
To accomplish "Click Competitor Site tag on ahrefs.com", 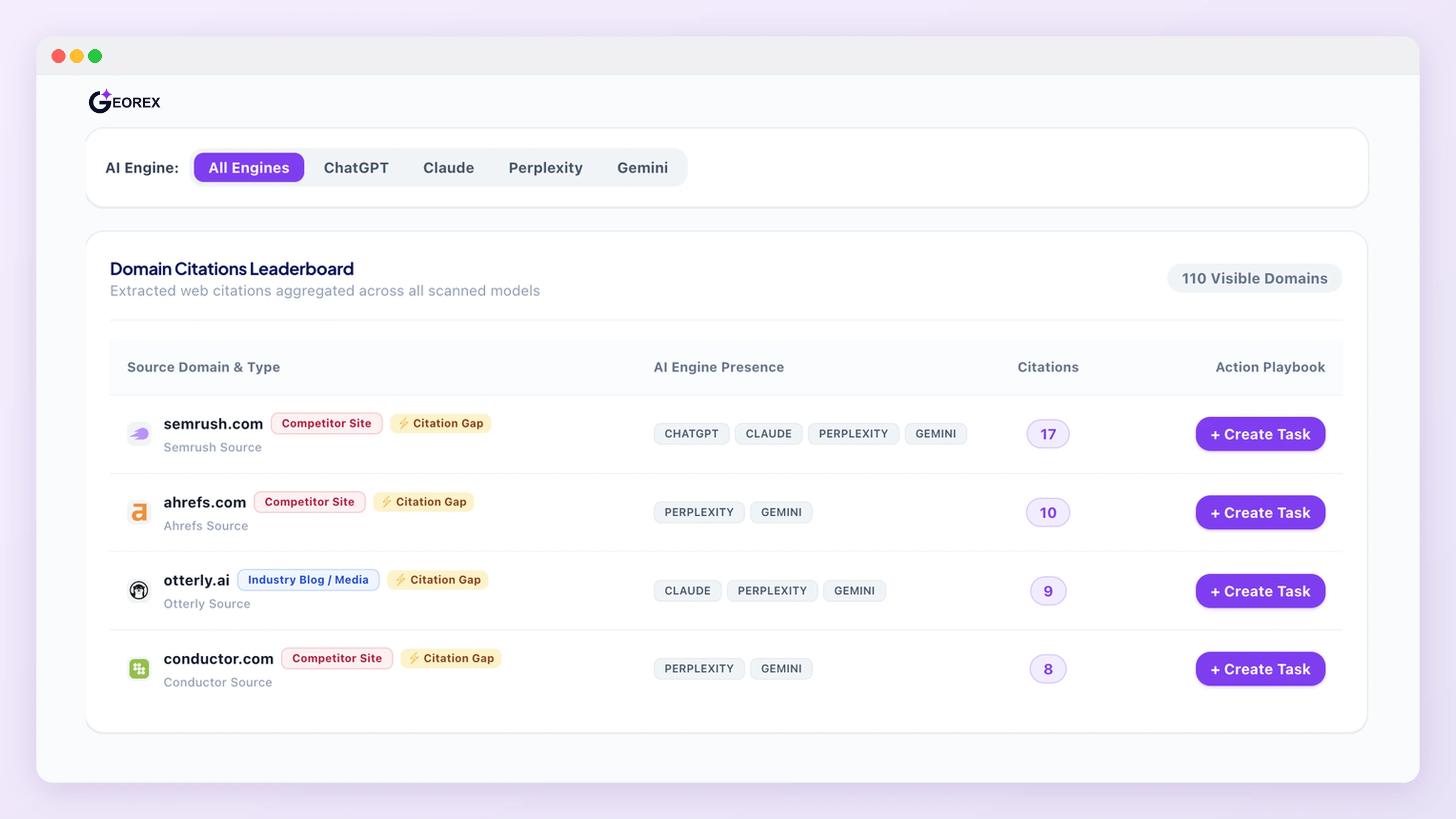I will coord(309,502).
